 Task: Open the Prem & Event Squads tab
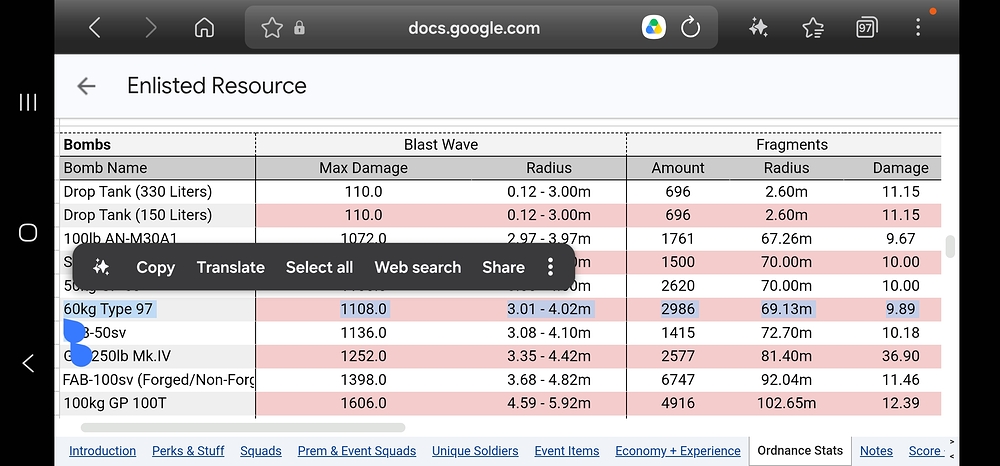tap(357, 451)
